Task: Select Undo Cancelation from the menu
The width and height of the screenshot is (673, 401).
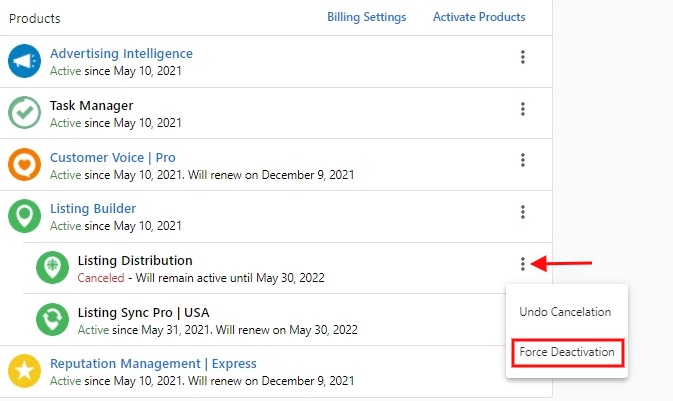Action: coord(567,312)
